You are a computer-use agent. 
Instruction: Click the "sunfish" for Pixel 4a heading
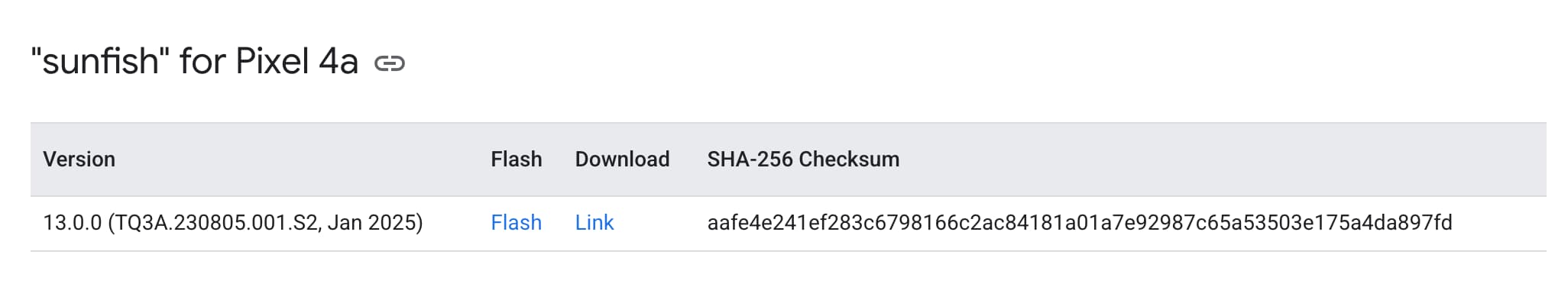point(195,61)
